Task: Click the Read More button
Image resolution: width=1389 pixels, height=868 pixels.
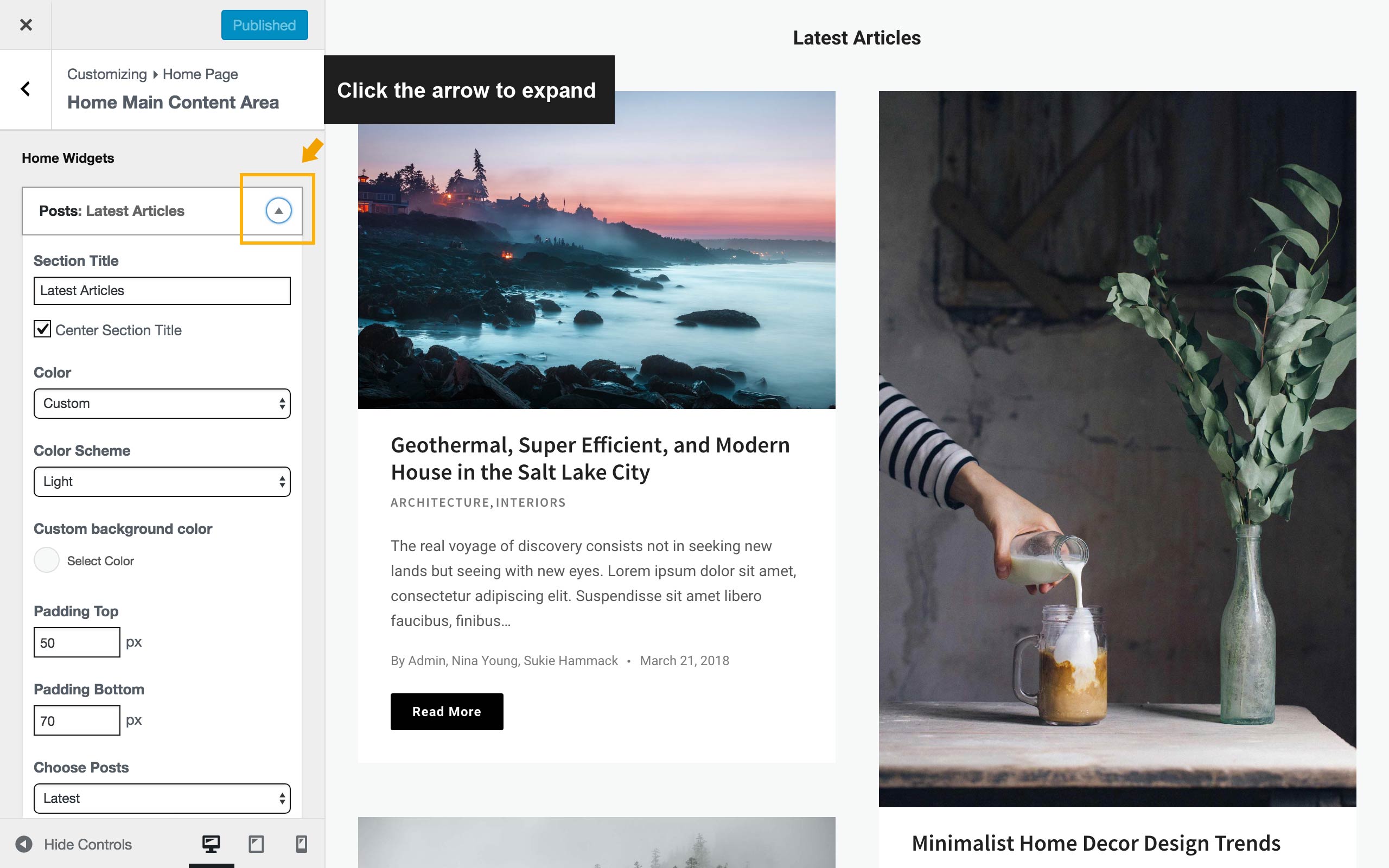Action: tap(447, 712)
